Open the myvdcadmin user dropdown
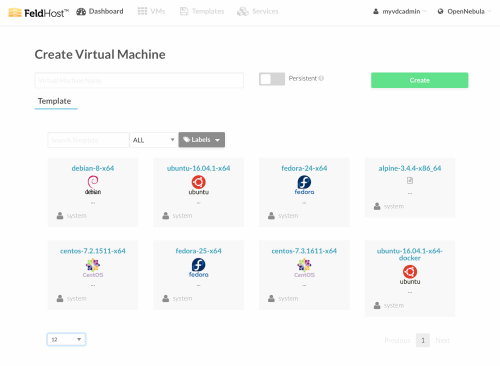This screenshot has width=500, height=366. 400,11
